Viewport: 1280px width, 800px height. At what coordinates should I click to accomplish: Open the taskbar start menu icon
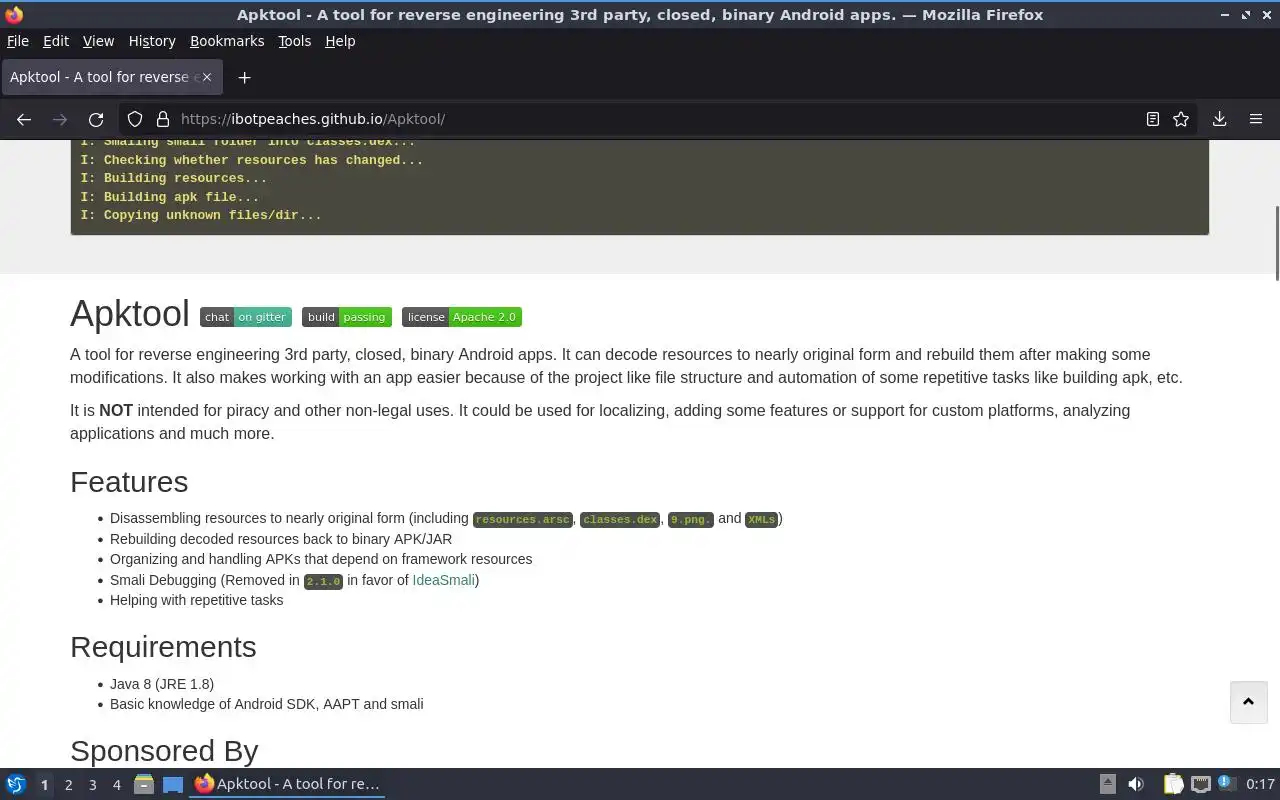point(16,785)
